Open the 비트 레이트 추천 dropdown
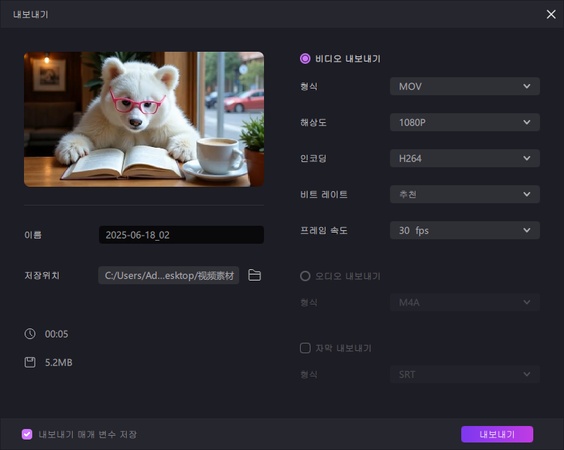 tap(465, 194)
